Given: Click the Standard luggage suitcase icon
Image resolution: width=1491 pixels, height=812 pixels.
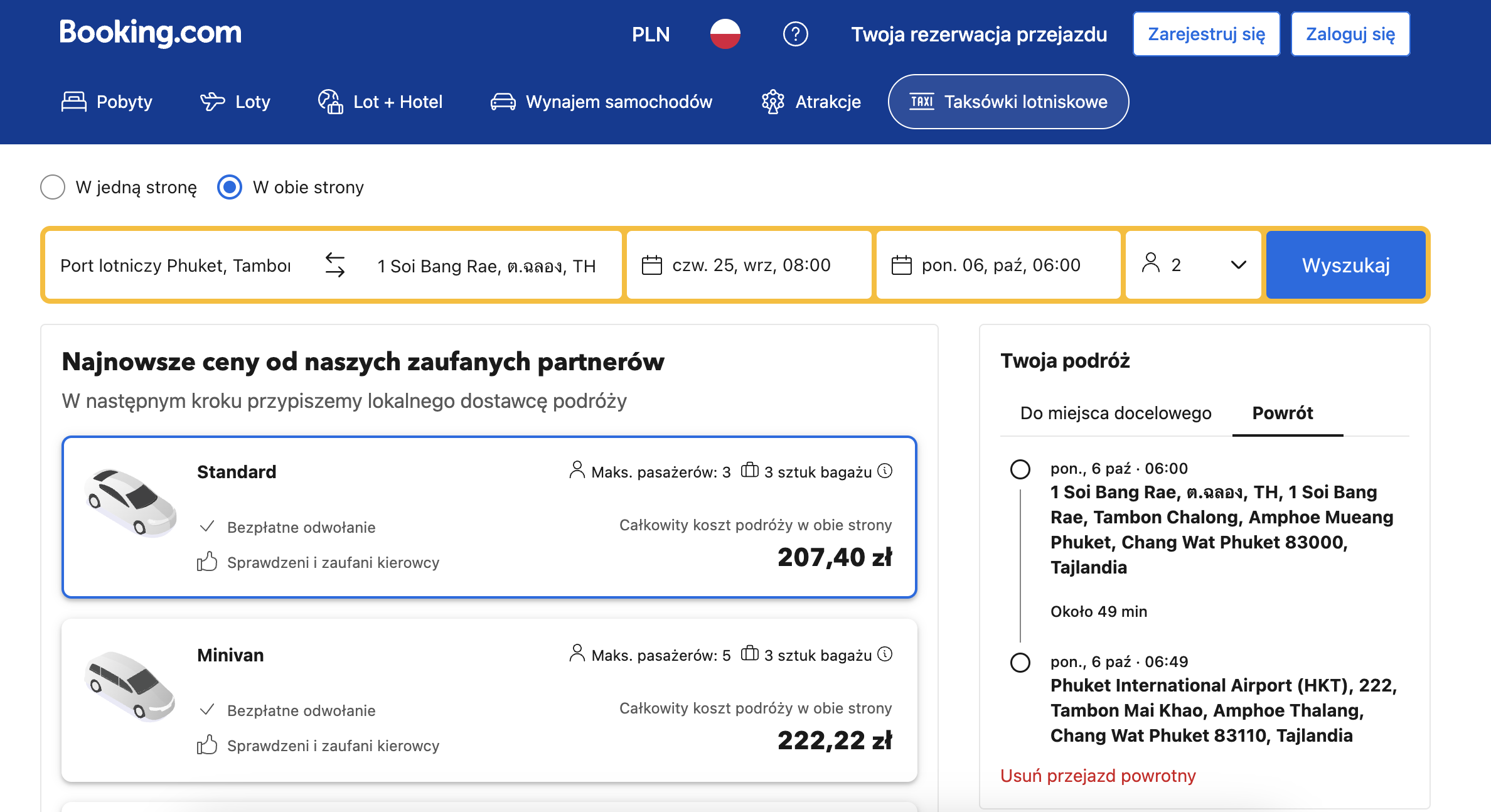Looking at the screenshot, I should click(x=750, y=470).
